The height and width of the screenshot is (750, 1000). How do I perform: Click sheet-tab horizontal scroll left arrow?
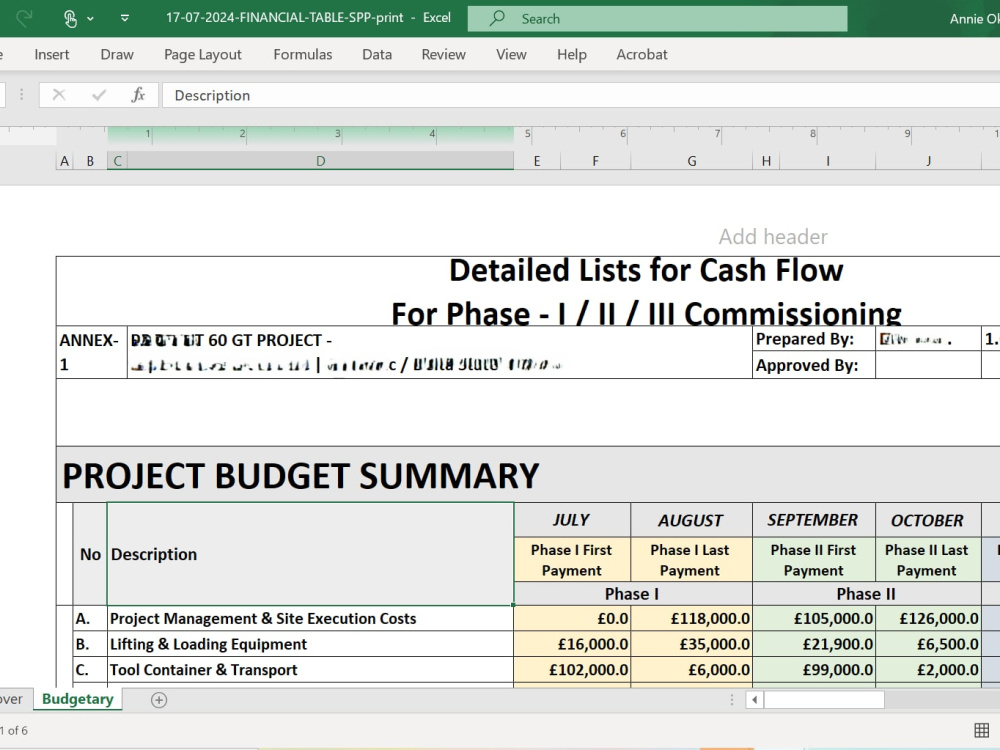pyautogui.click(x=754, y=700)
